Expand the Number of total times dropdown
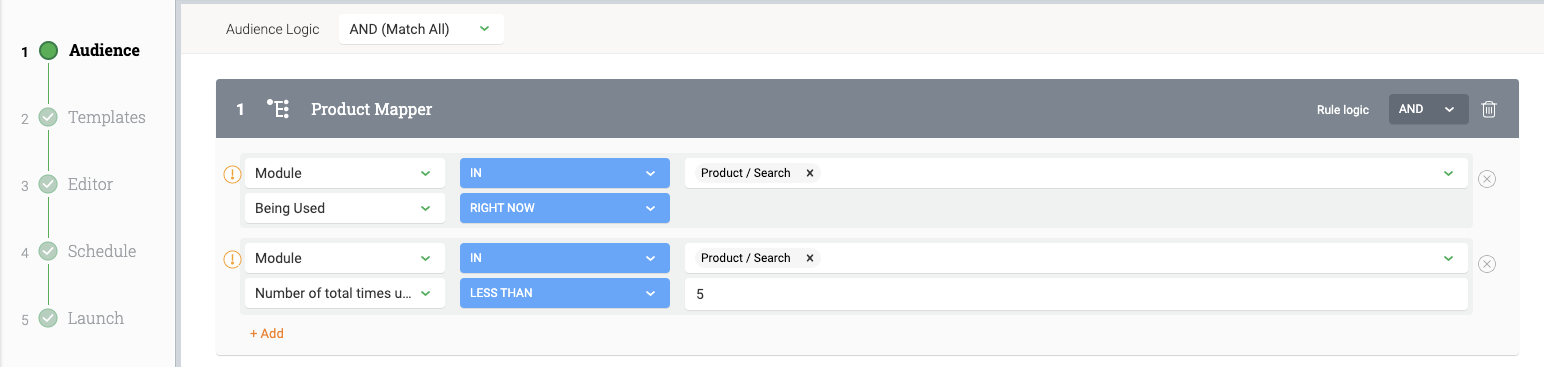Viewport: 1544px width, 367px height. (x=345, y=293)
